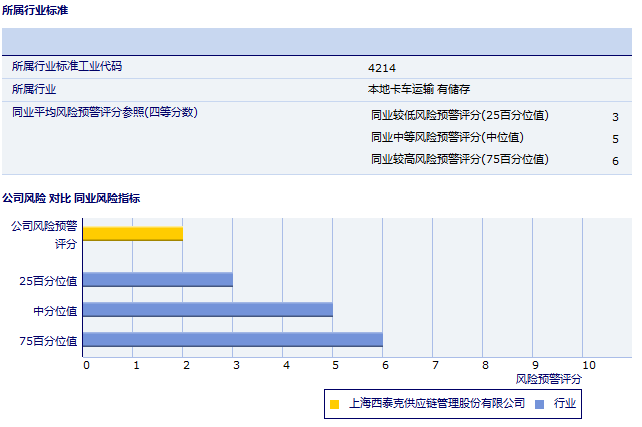Click the 公司风险预警评分 y-axis label
This screenshot has width=642, height=427.
pos(44,234)
